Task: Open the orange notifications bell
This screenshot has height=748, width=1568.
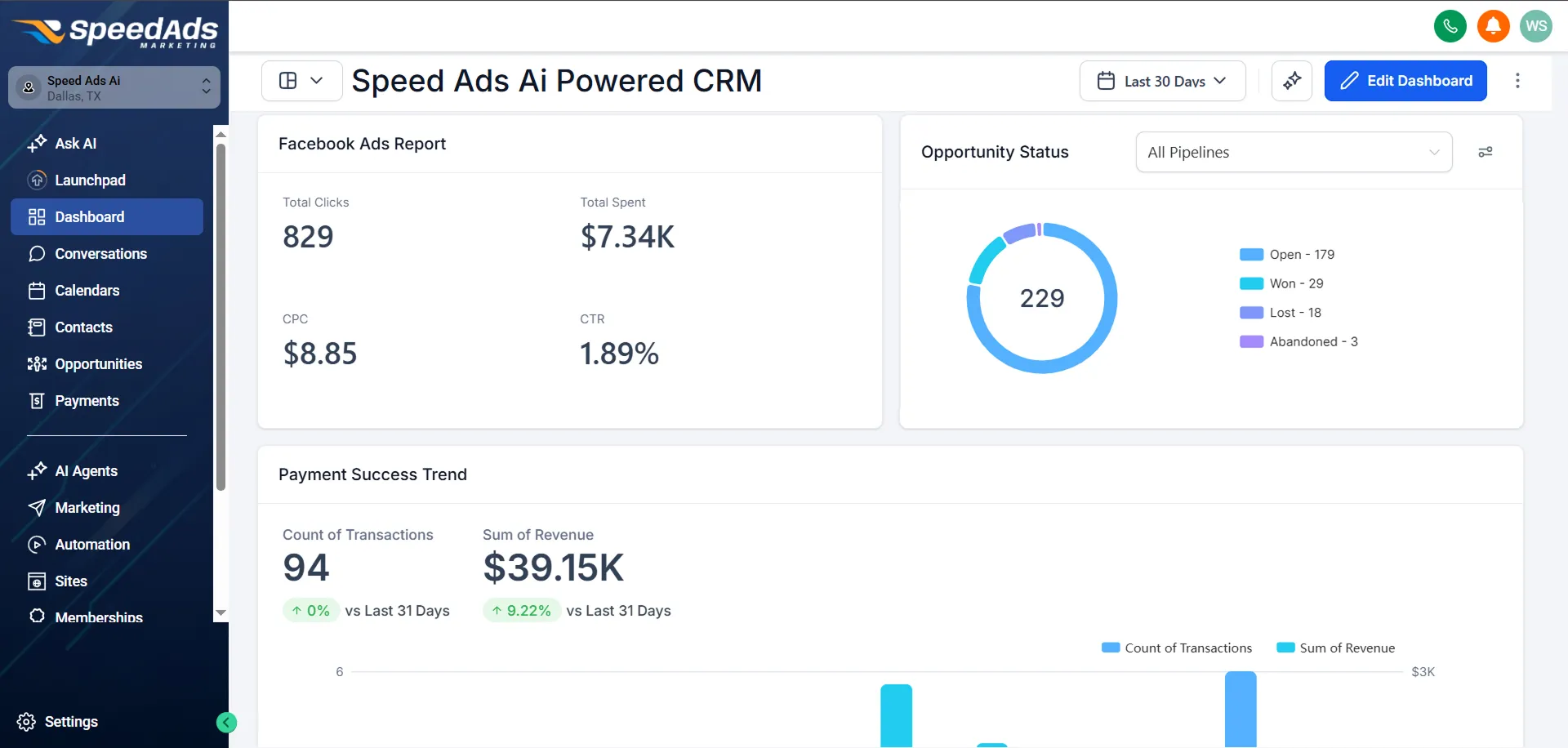Action: (x=1494, y=26)
